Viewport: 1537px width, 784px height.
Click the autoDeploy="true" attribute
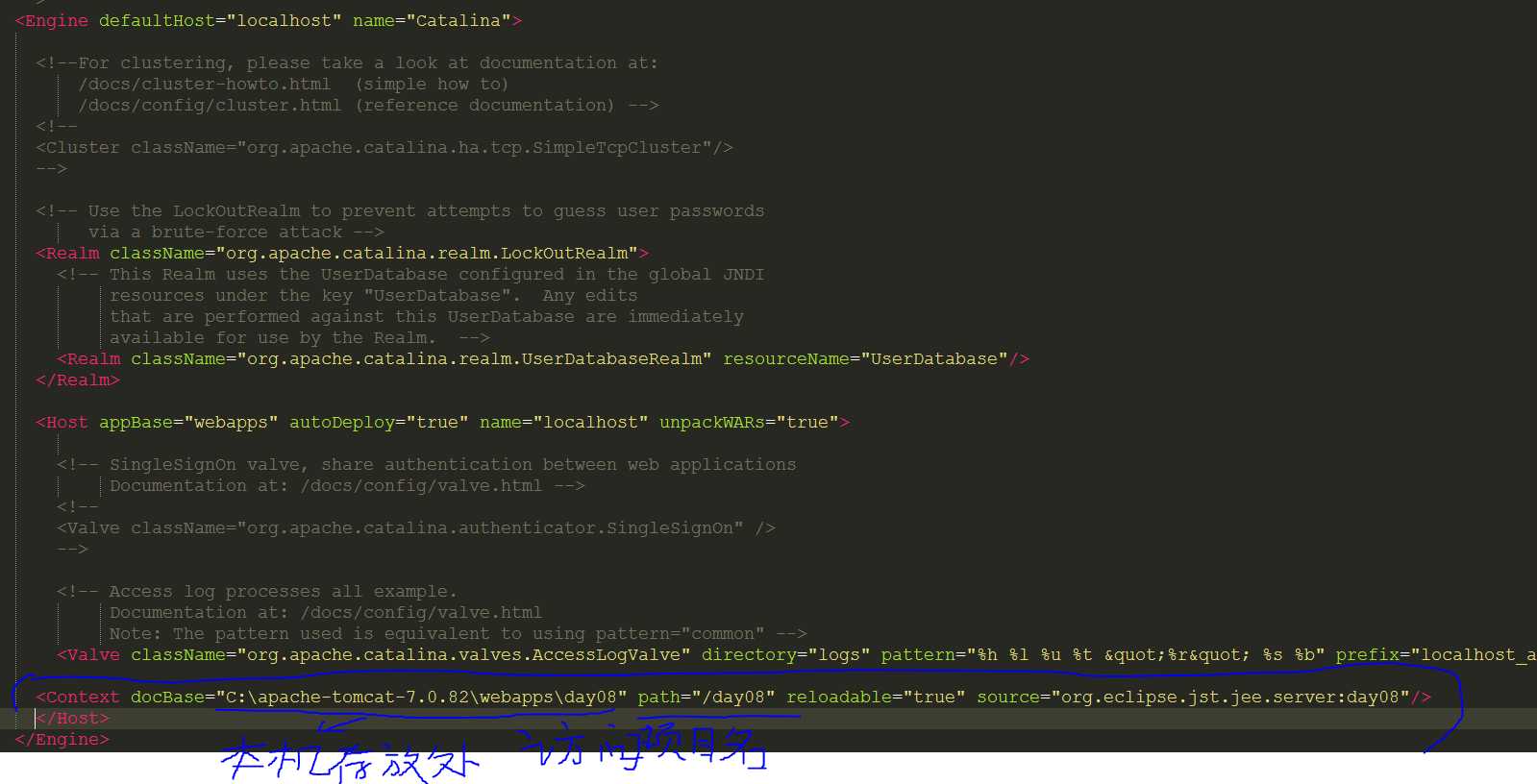tap(379, 422)
